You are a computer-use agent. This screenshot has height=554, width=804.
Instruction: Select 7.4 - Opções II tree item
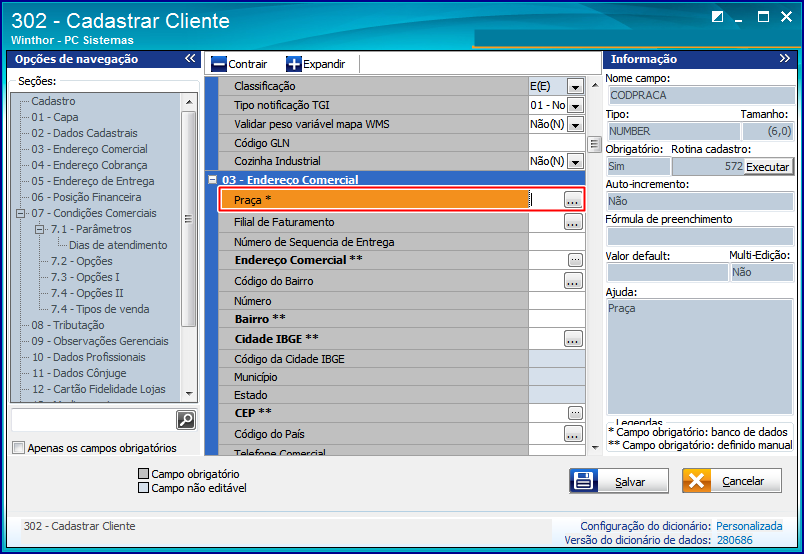(x=87, y=293)
